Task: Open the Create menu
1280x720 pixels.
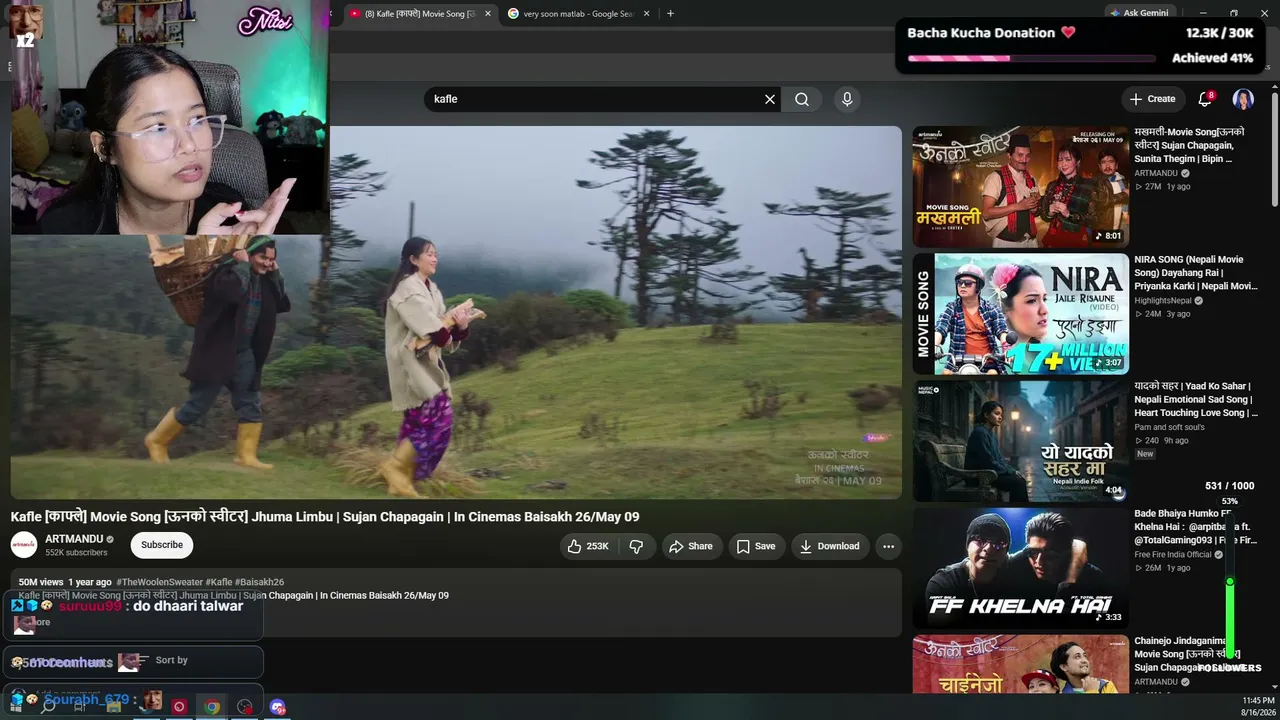Action: click(1152, 99)
